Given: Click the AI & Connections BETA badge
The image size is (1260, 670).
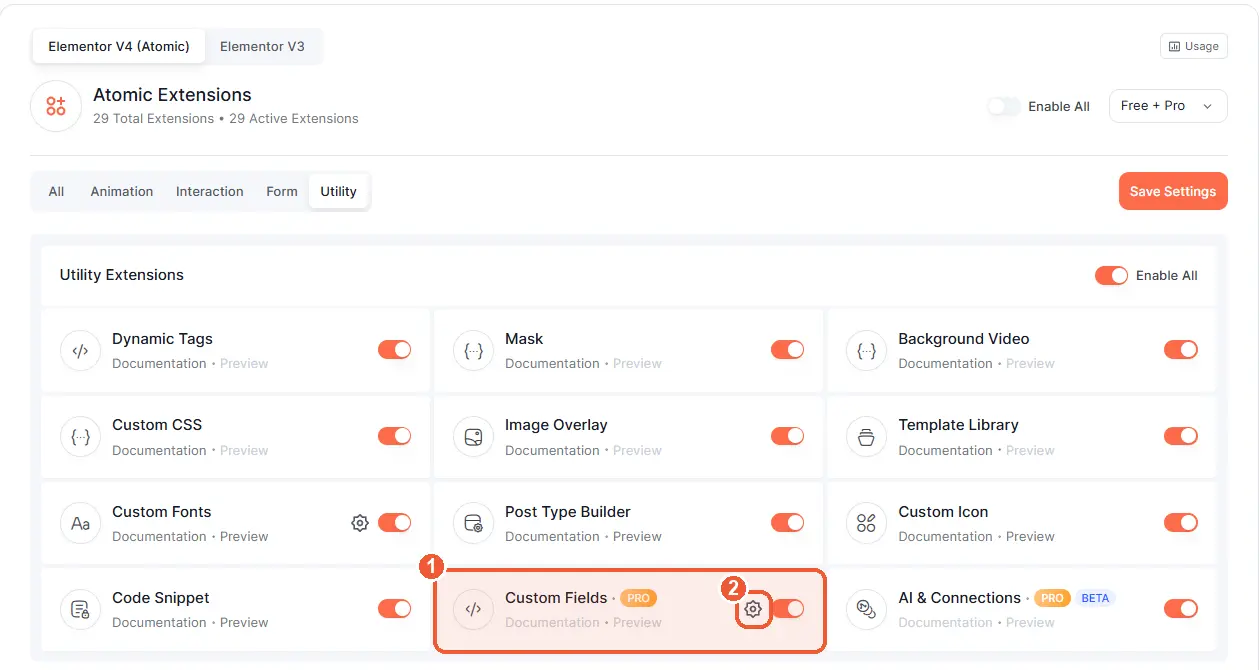Looking at the screenshot, I should pos(1096,598).
